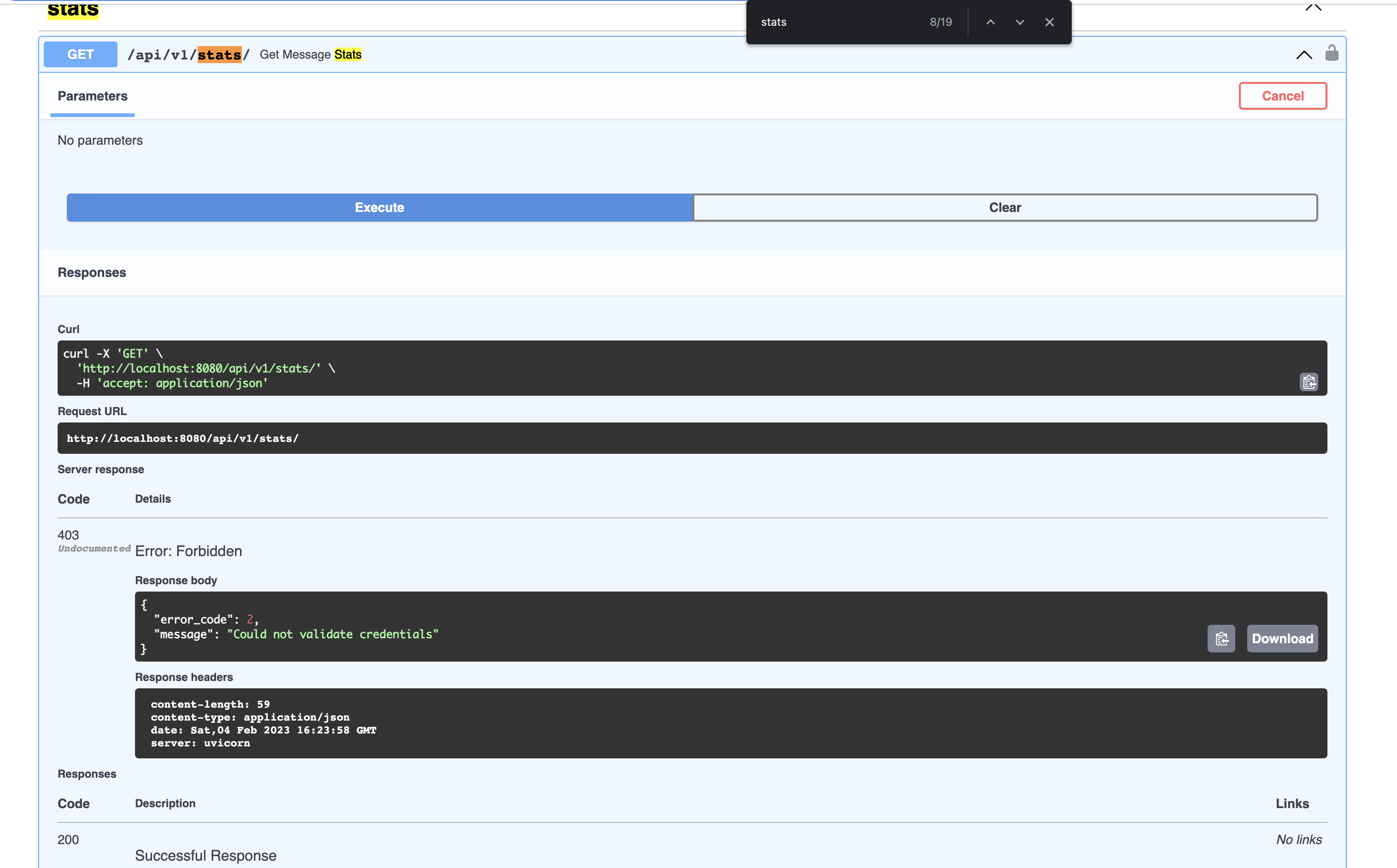Open the authorization lock for the stats endpoint
Viewport: 1397px width, 868px height.
[1332, 53]
